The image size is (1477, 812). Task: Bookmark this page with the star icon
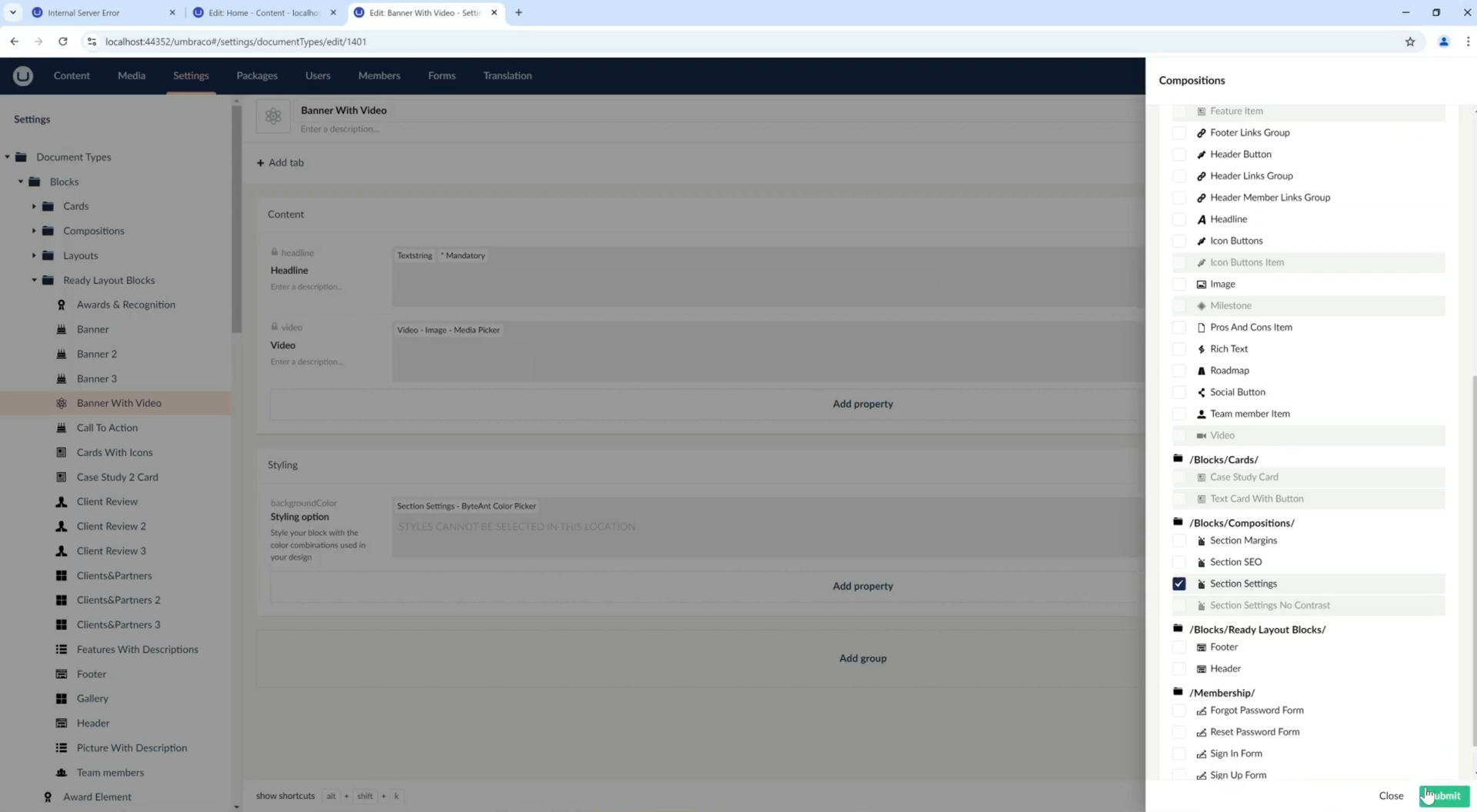(x=1409, y=42)
